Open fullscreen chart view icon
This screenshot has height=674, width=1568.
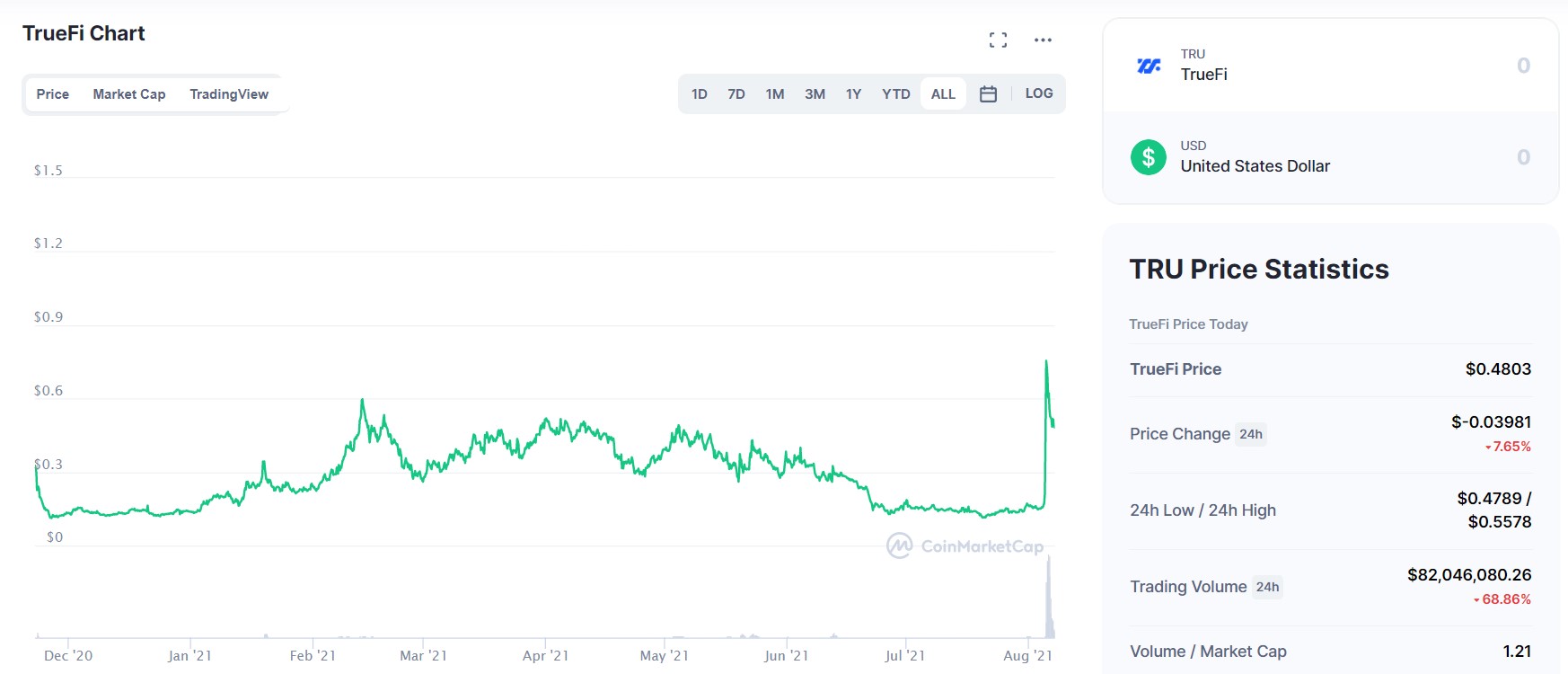coord(998,40)
